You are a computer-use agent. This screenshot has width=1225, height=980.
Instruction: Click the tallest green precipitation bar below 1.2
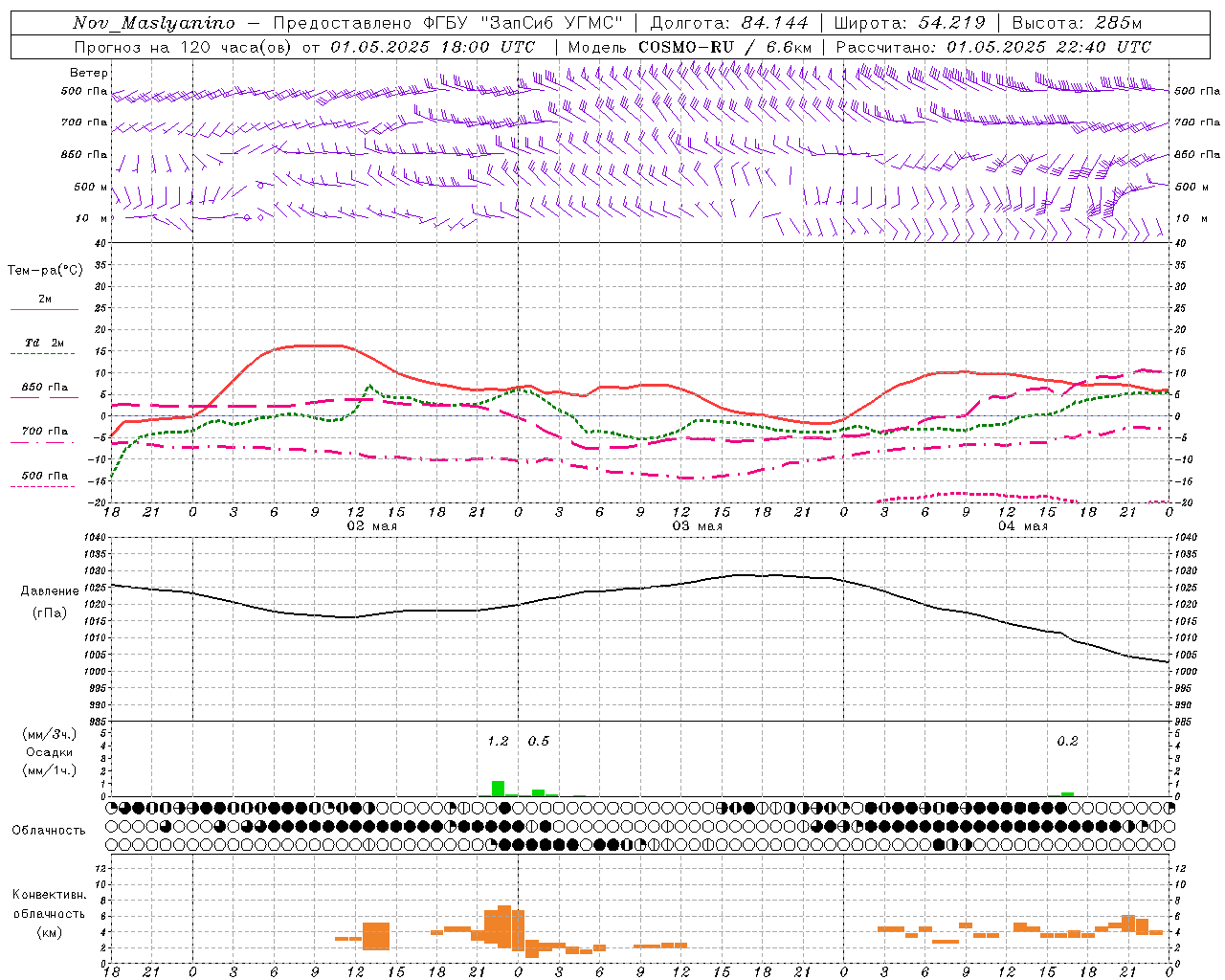click(498, 789)
